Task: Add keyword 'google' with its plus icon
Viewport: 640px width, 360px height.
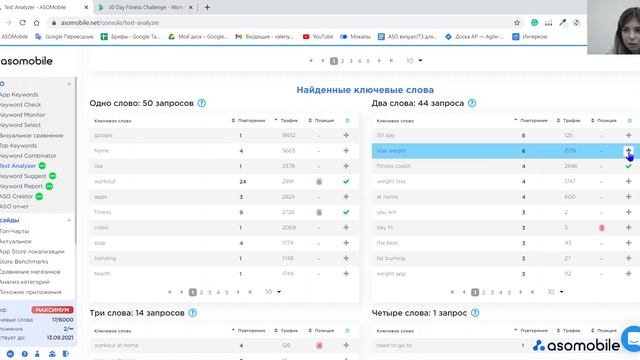Action: (346, 135)
